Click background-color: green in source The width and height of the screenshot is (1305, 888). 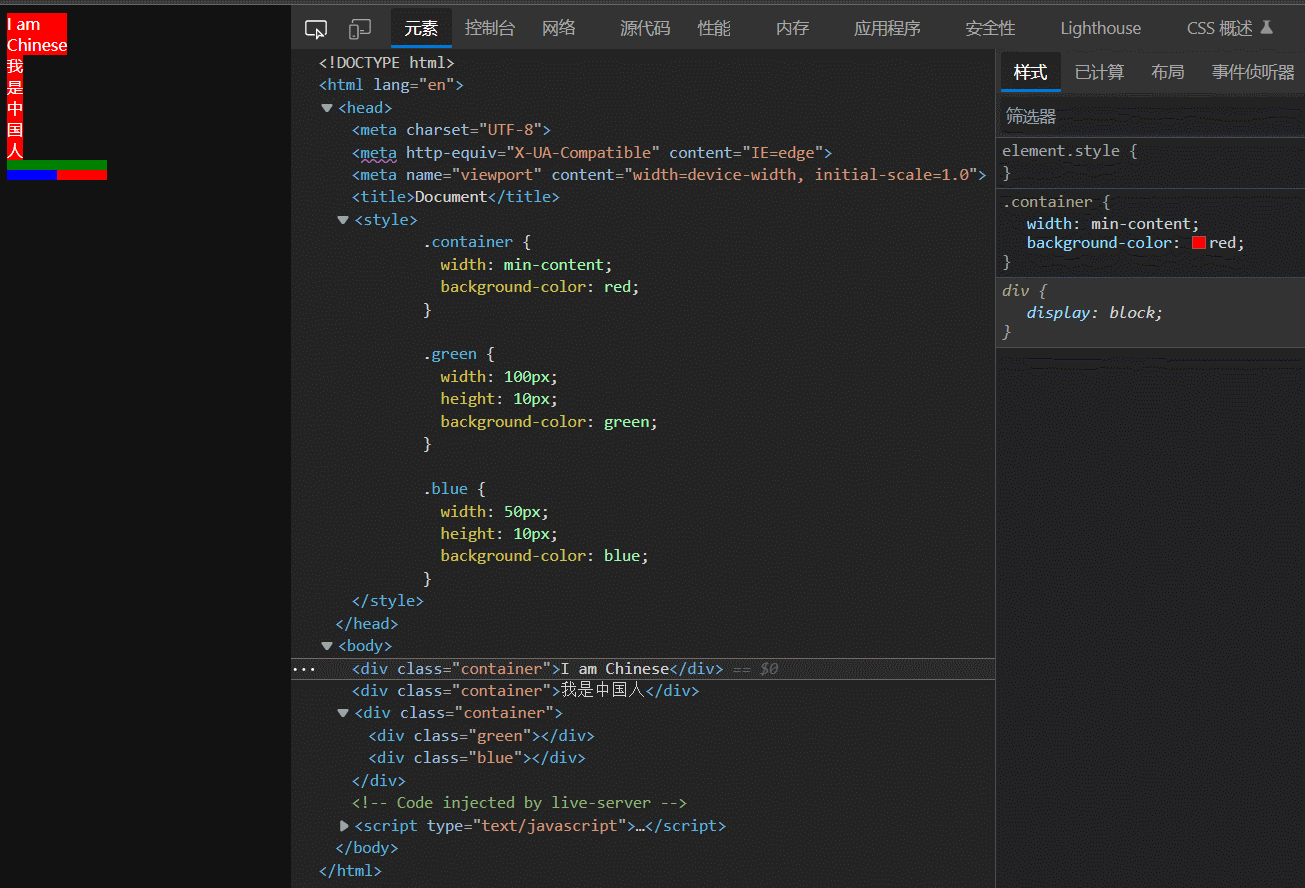(549, 422)
